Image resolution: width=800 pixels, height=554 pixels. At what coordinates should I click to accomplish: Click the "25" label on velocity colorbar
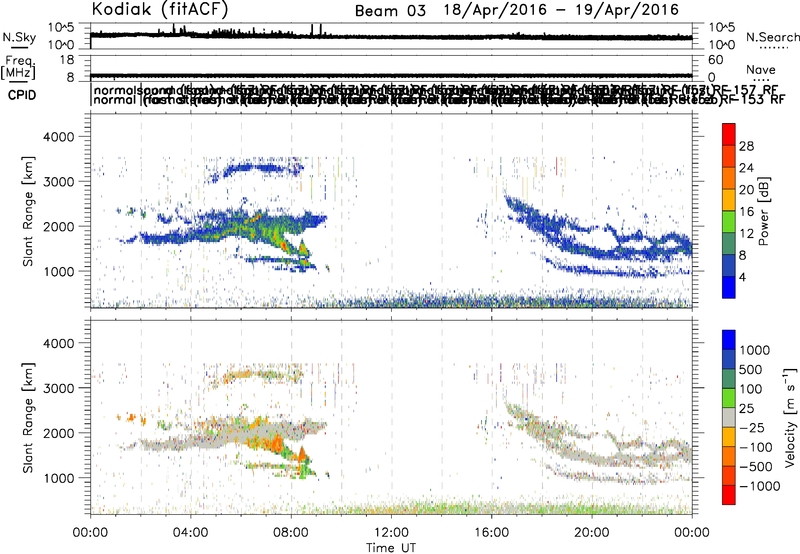746,409
